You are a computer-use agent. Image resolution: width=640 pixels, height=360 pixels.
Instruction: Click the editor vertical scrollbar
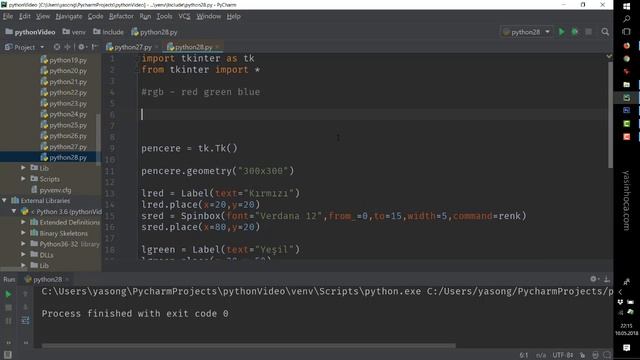(610, 114)
